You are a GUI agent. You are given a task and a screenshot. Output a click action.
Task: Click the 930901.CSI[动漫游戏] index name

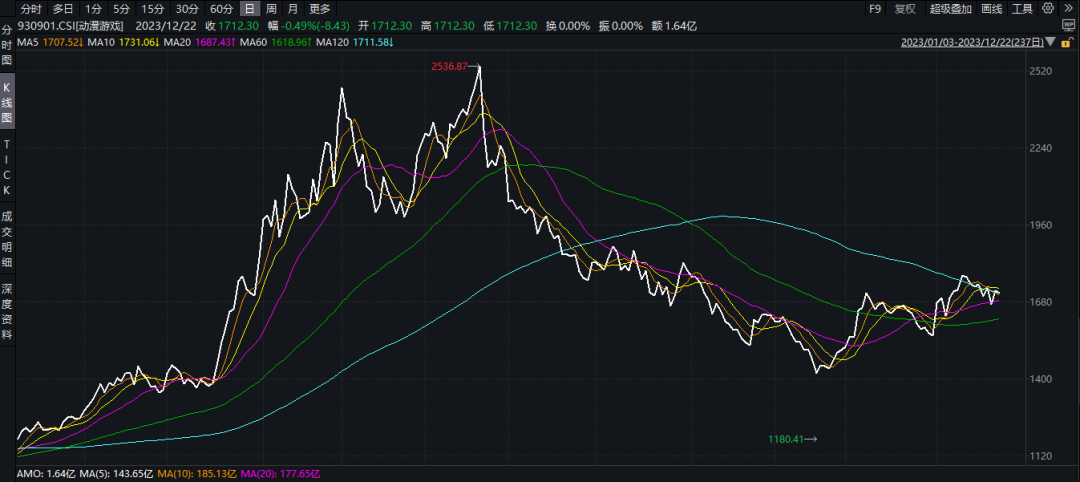tap(72, 26)
